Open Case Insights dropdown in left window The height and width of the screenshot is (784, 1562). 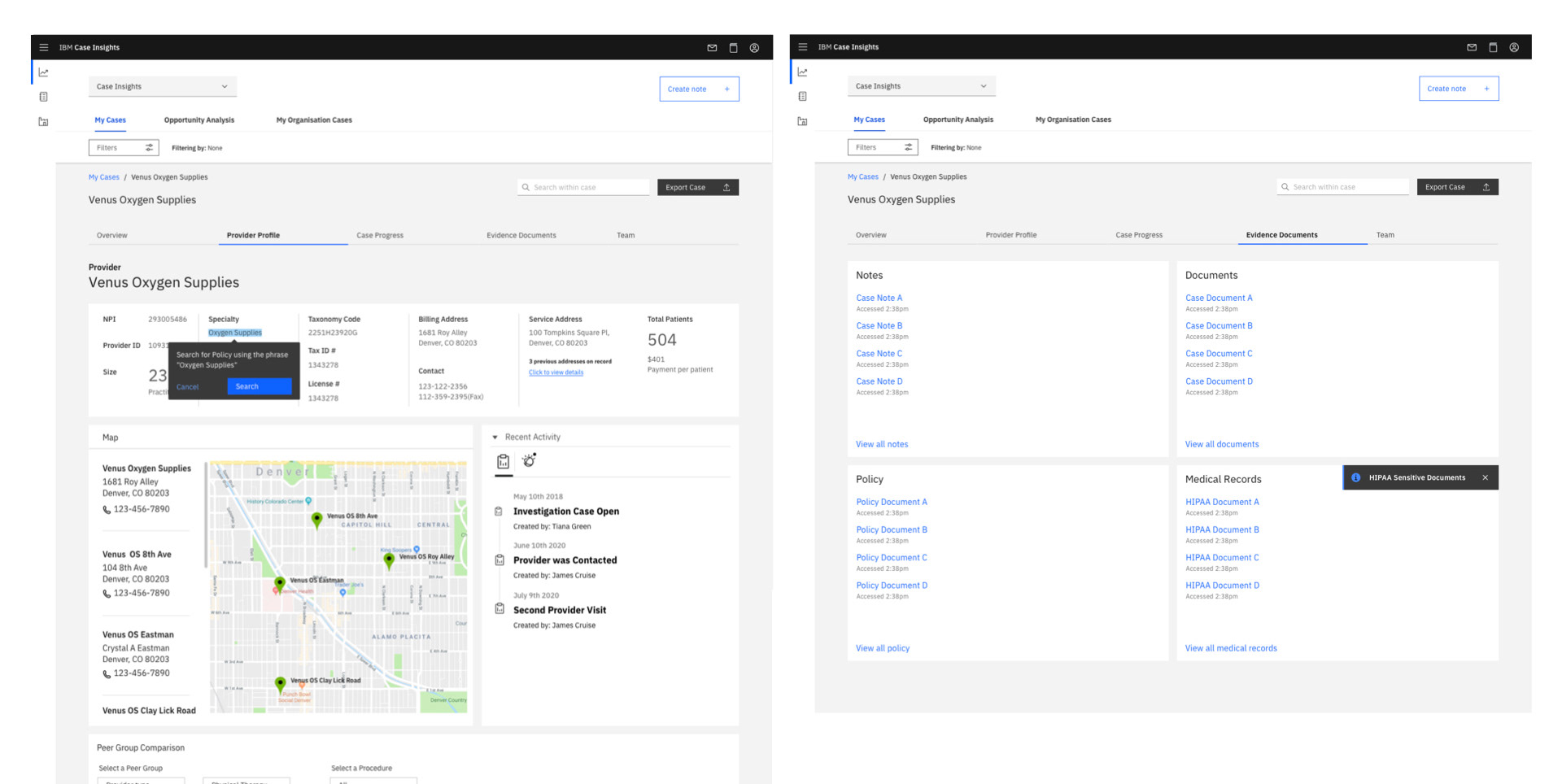pyautogui.click(x=163, y=86)
